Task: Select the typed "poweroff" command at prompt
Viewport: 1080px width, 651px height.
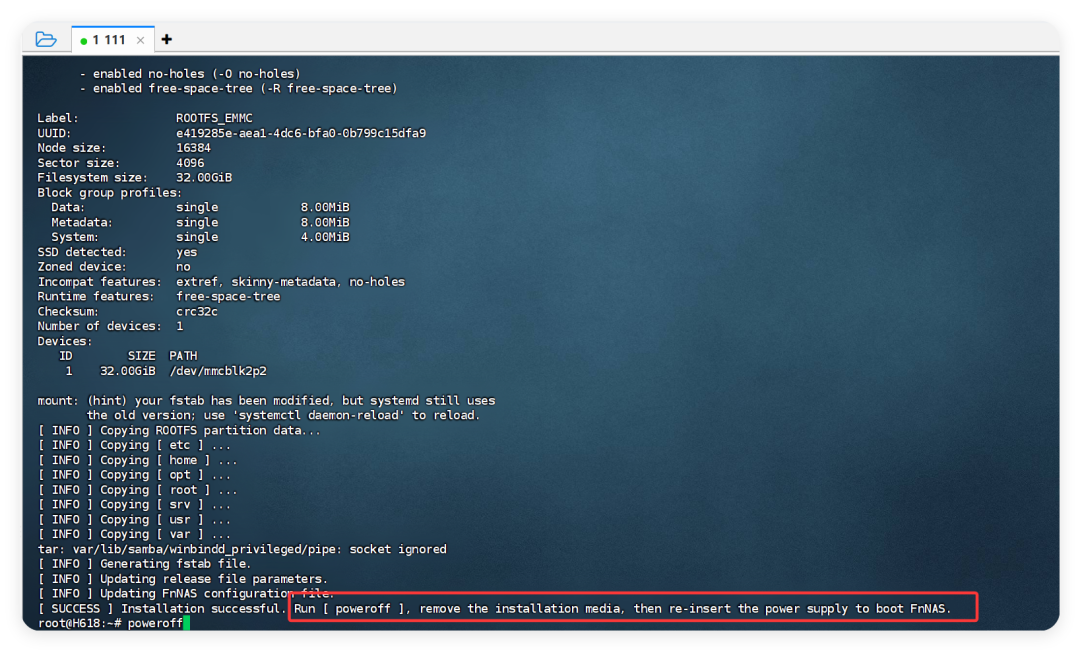Action: tap(155, 623)
